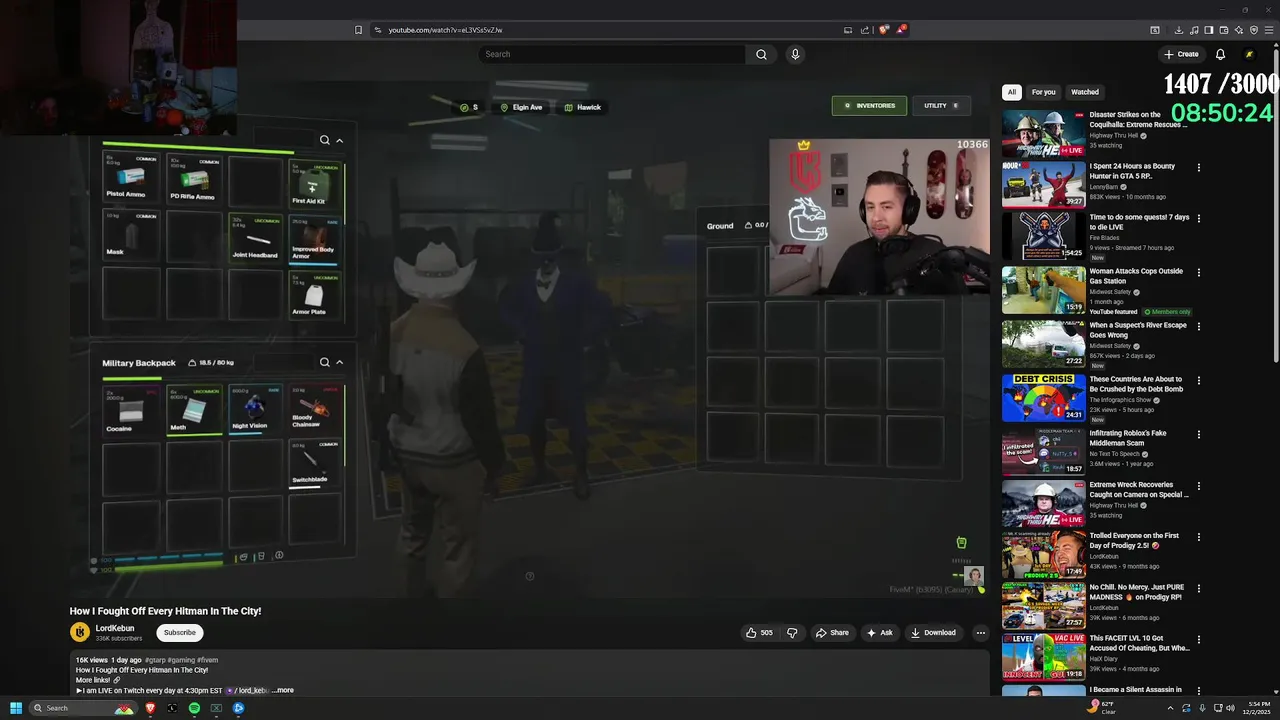Click LordKebun channel avatar
Viewport: 1280px width, 720px height.
(x=80, y=632)
